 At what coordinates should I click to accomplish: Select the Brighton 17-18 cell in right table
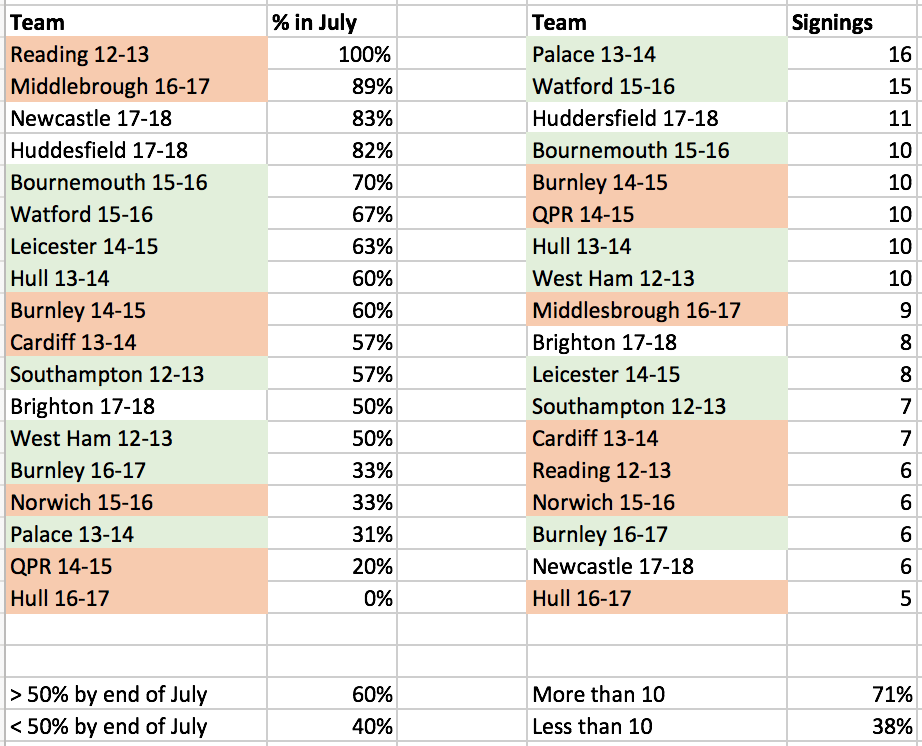657,342
